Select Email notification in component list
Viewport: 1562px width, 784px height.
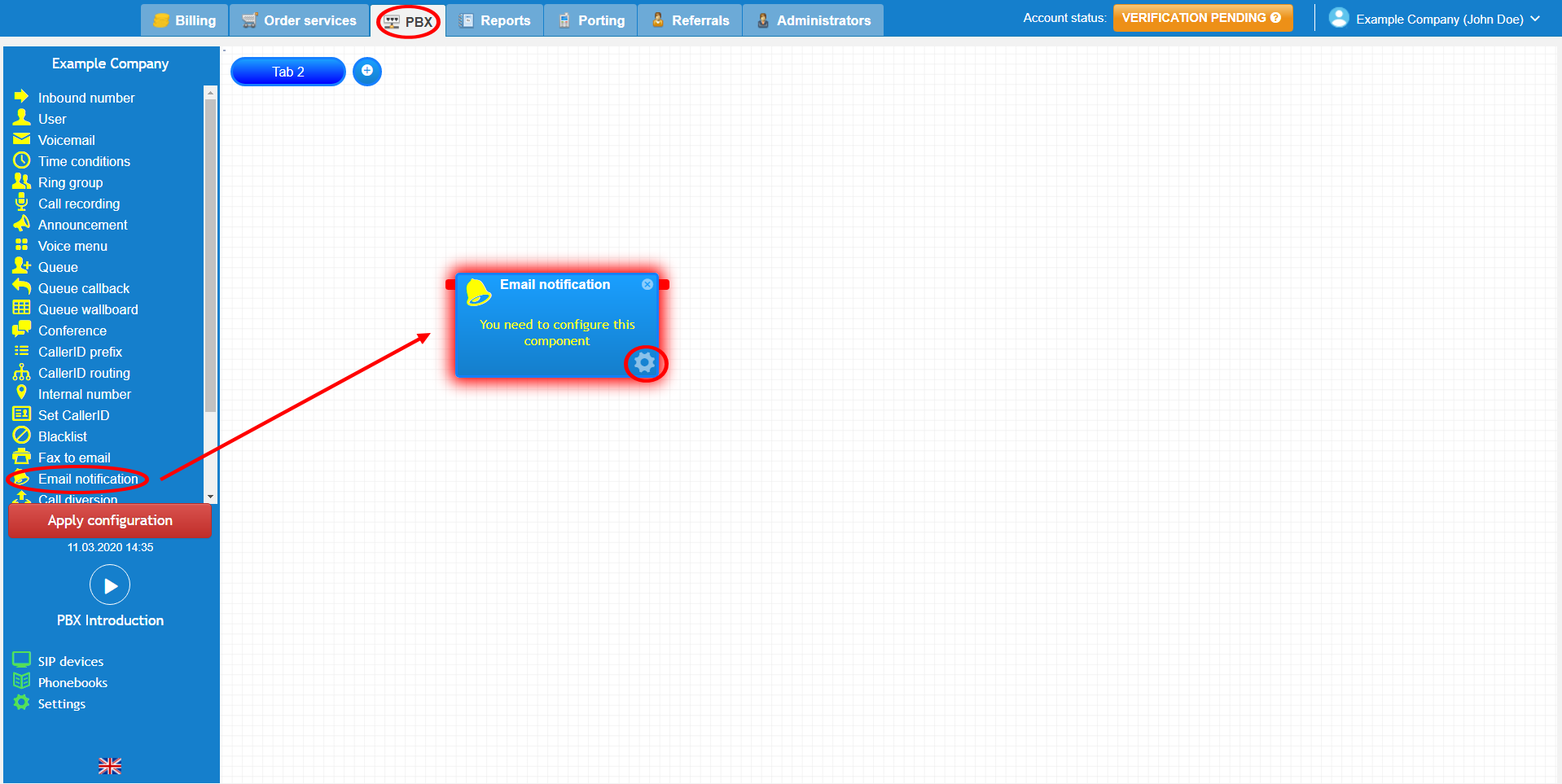[x=88, y=479]
